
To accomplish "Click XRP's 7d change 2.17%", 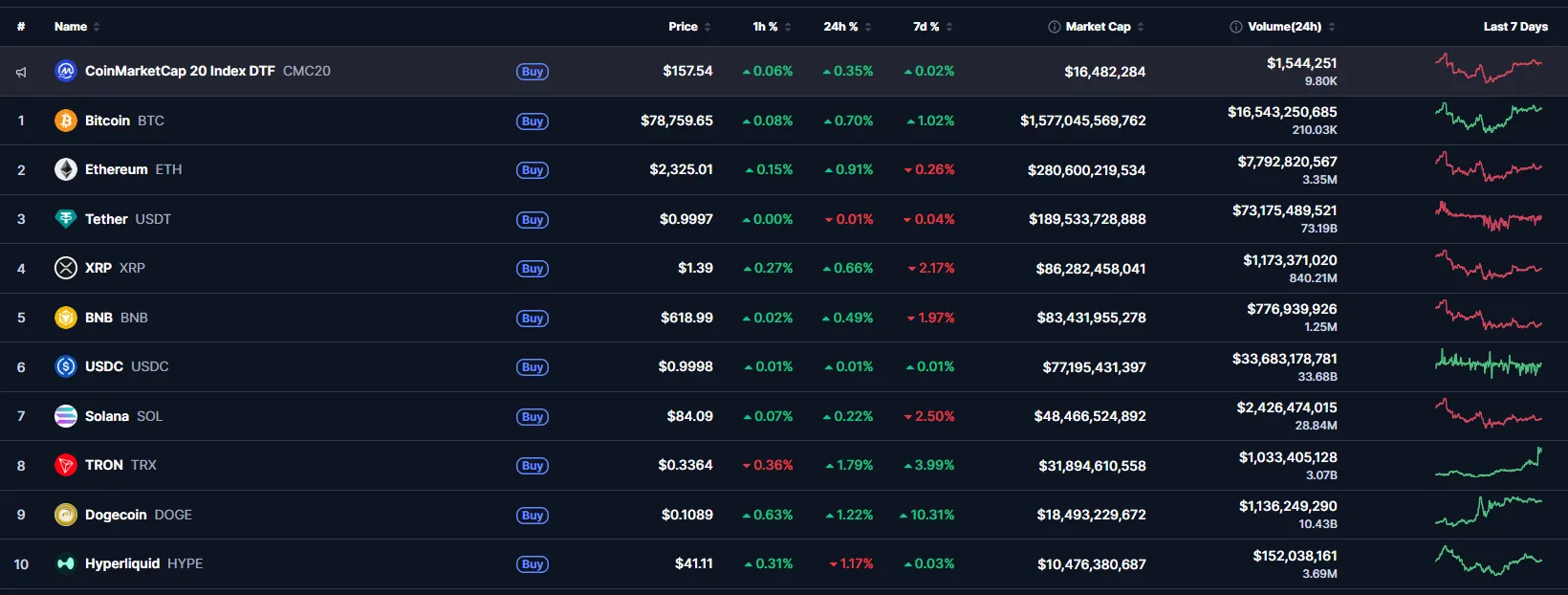I will pyautogui.click(x=931, y=268).
